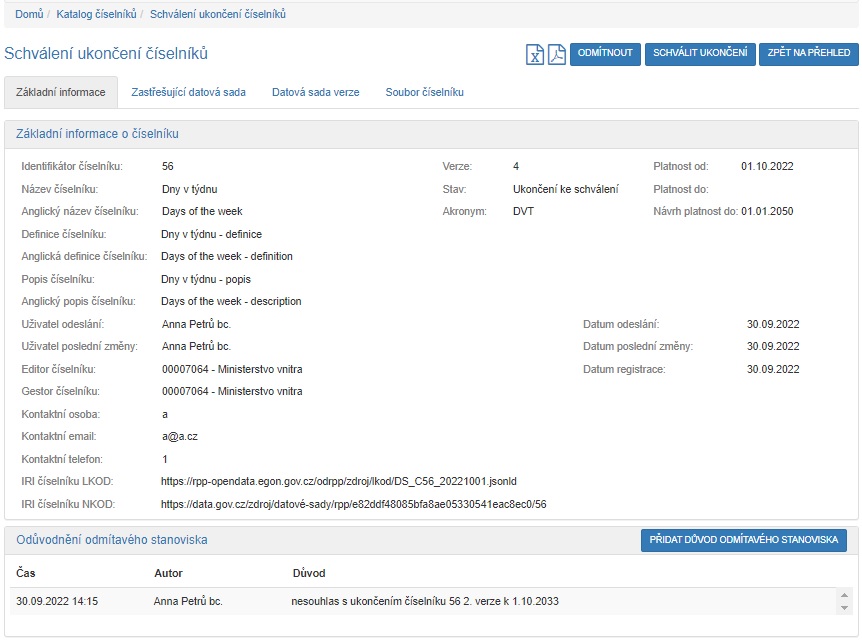Approve with Schválit ukončení button
Image resolution: width=862 pixels, height=640 pixels.
pos(699,53)
